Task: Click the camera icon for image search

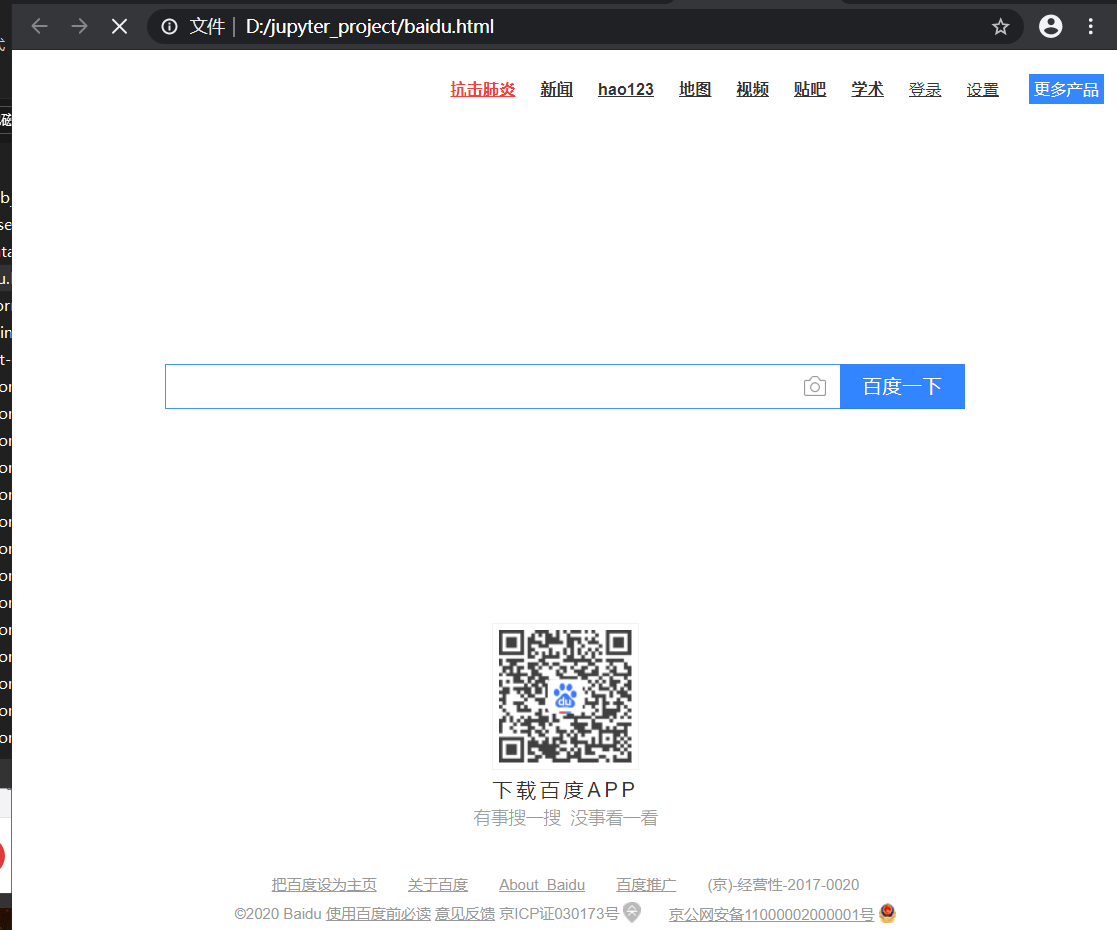Action: coord(814,386)
